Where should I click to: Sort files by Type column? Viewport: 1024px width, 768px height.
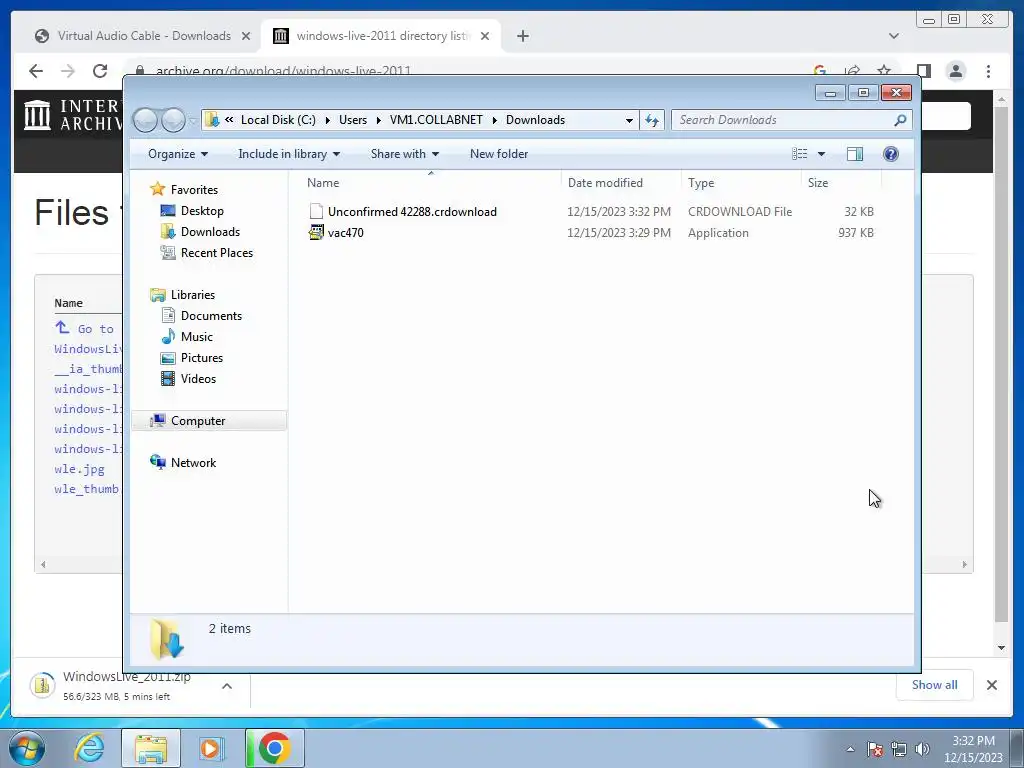click(x=741, y=183)
